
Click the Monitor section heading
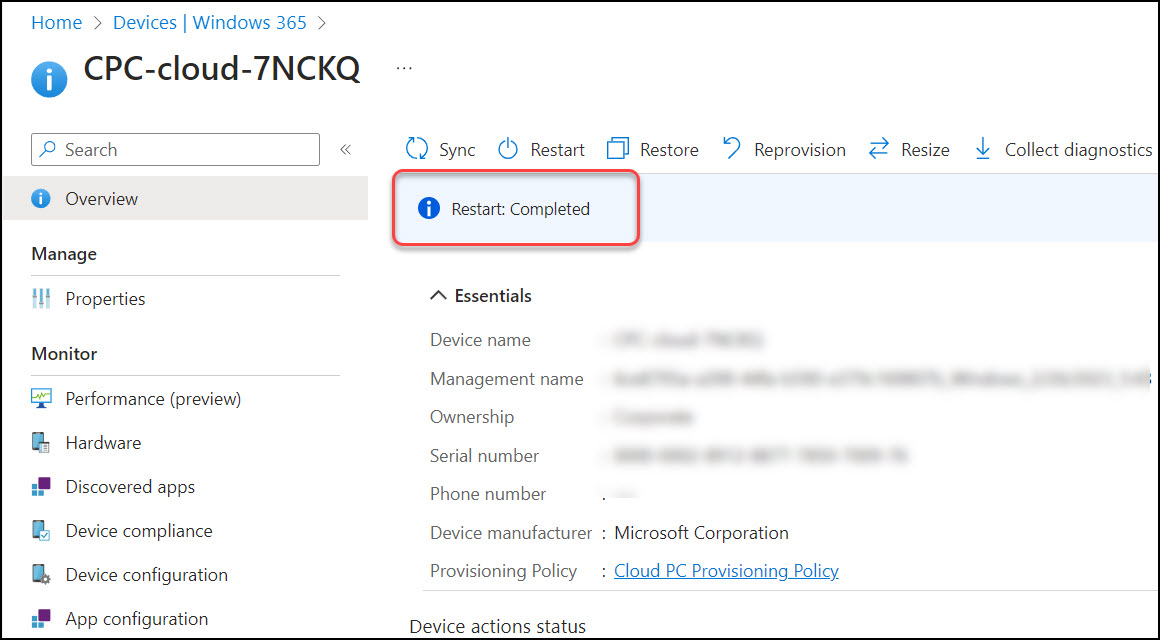pyautogui.click(x=64, y=354)
